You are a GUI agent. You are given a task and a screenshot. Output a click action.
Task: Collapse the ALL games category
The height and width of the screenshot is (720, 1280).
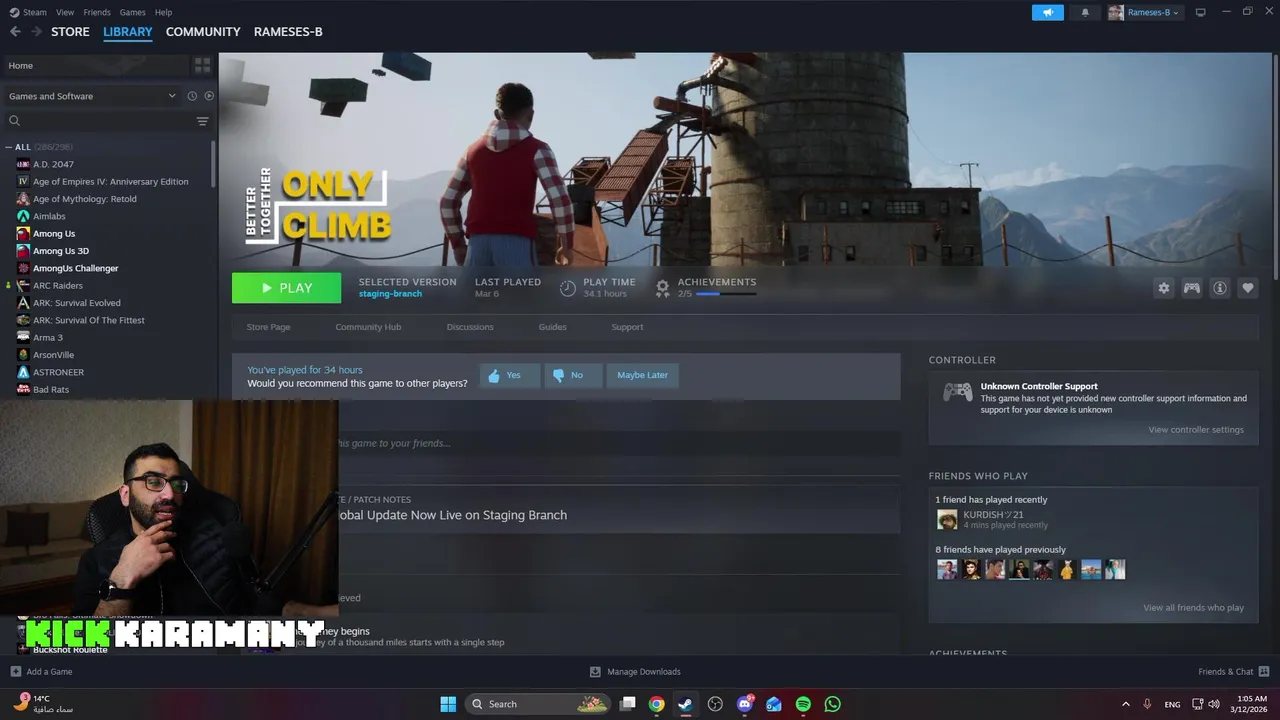[x=9, y=147]
